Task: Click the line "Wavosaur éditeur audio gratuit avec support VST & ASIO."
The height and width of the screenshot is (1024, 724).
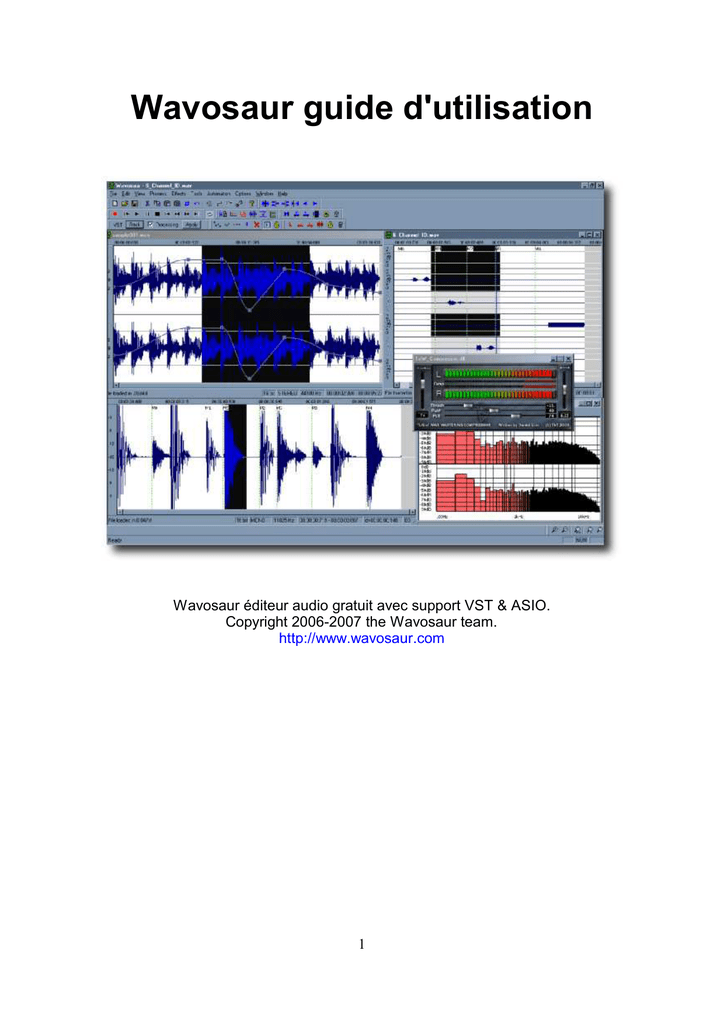Action: [x=361, y=605]
